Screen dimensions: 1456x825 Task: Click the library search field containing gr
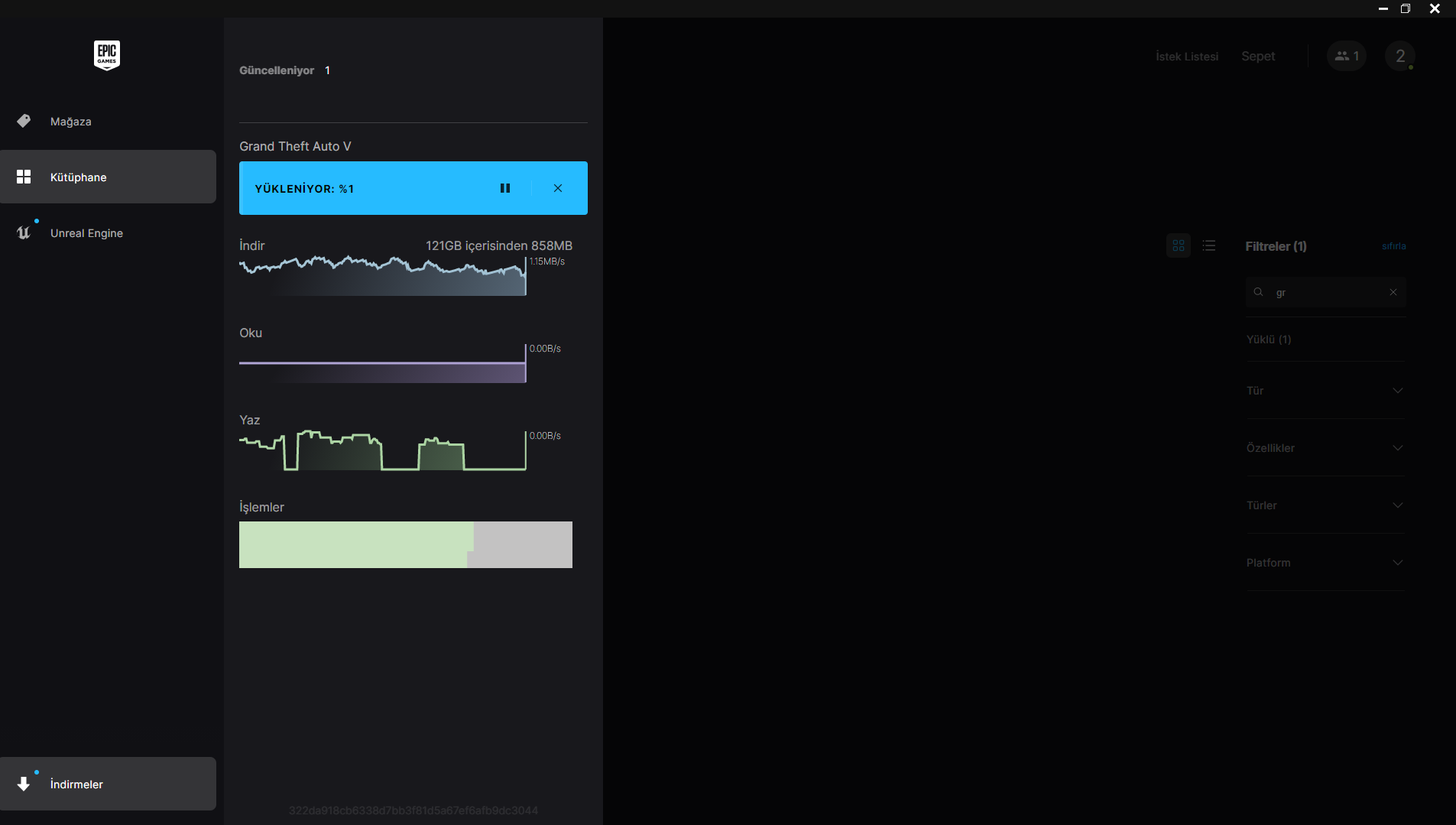pos(1326,292)
